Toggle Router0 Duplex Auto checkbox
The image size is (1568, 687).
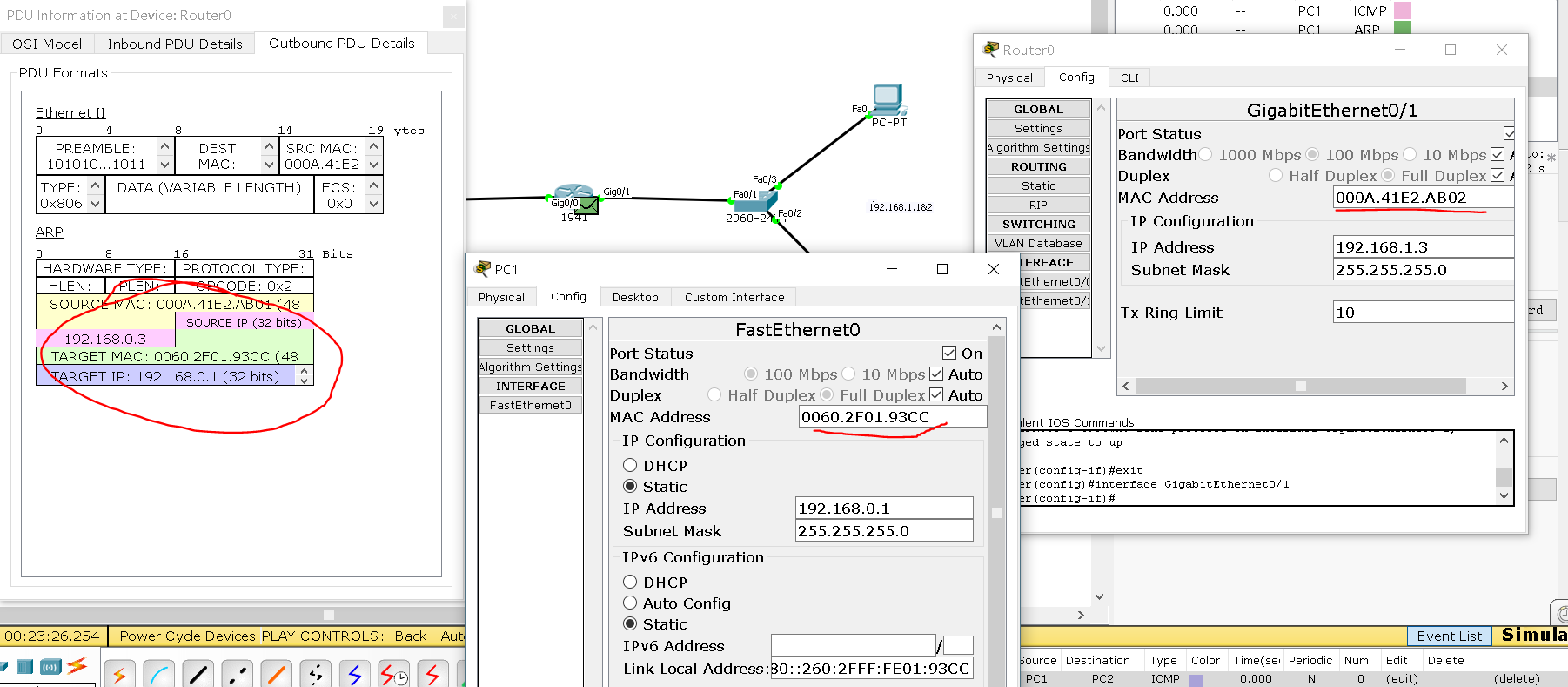[1498, 175]
